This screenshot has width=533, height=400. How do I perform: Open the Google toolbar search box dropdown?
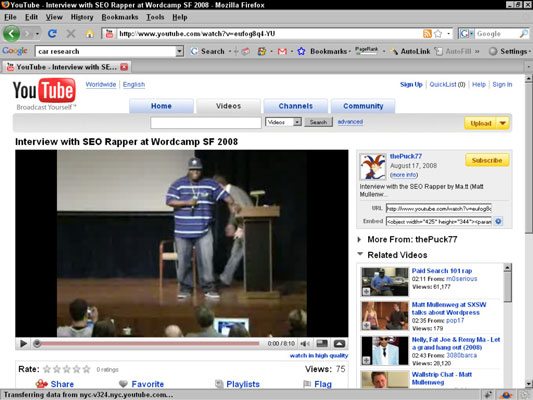pyautogui.click(x=179, y=51)
